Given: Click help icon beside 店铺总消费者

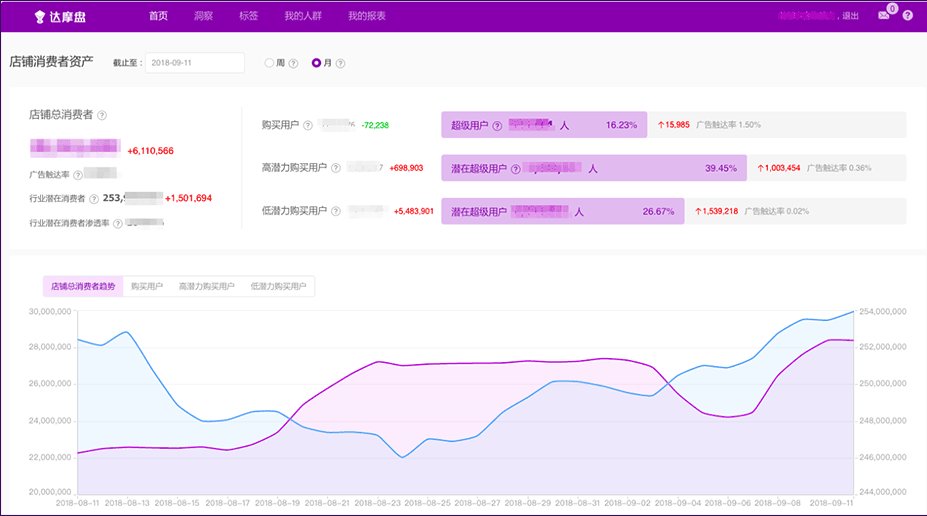Looking at the screenshot, I should pos(102,115).
